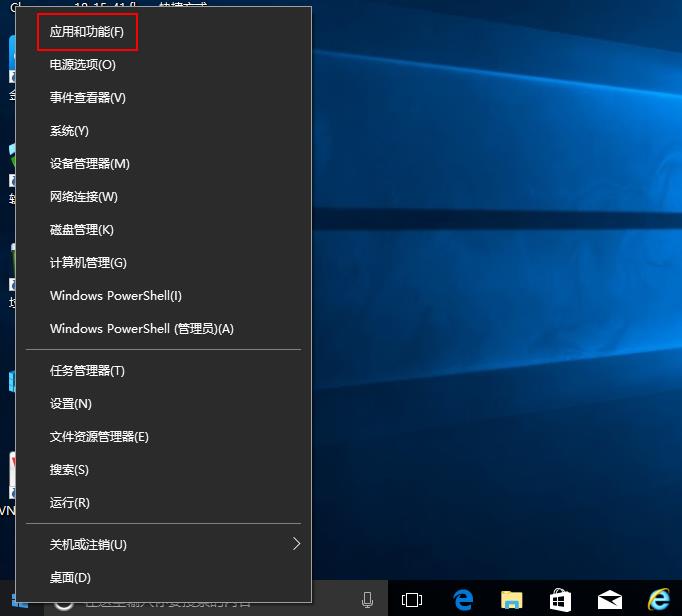Expand the 关机或注销(U) submenu arrow
This screenshot has height=616, width=682.
click(x=296, y=544)
